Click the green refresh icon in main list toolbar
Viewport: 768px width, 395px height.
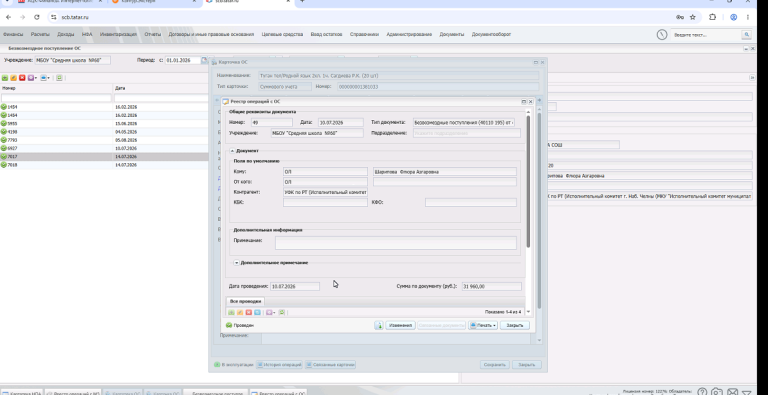(x=59, y=78)
